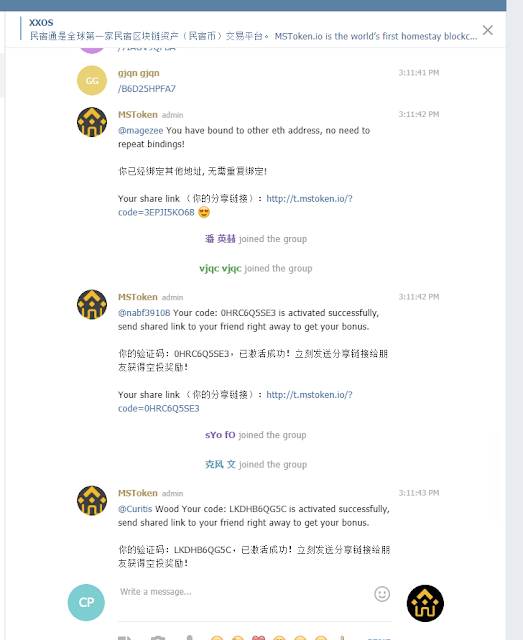The width and height of the screenshot is (523, 640).
Task: Click MSToken avatar on nabf39108 message
Action: (92, 304)
